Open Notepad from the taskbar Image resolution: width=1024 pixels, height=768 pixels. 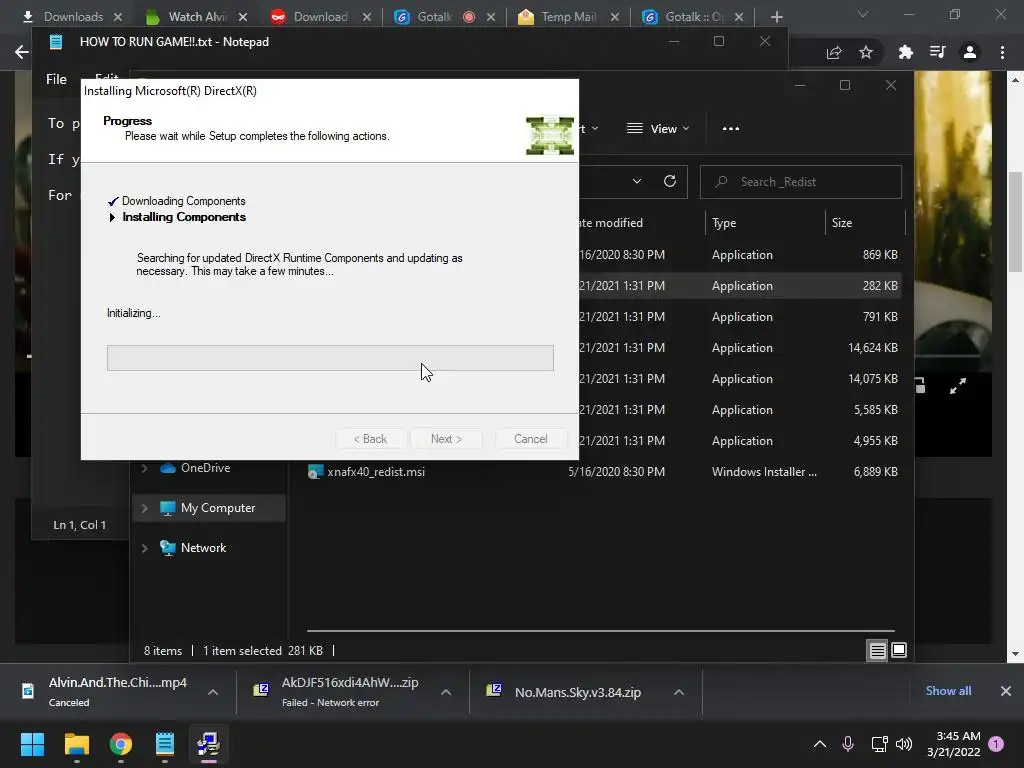[x=165, y=744]
